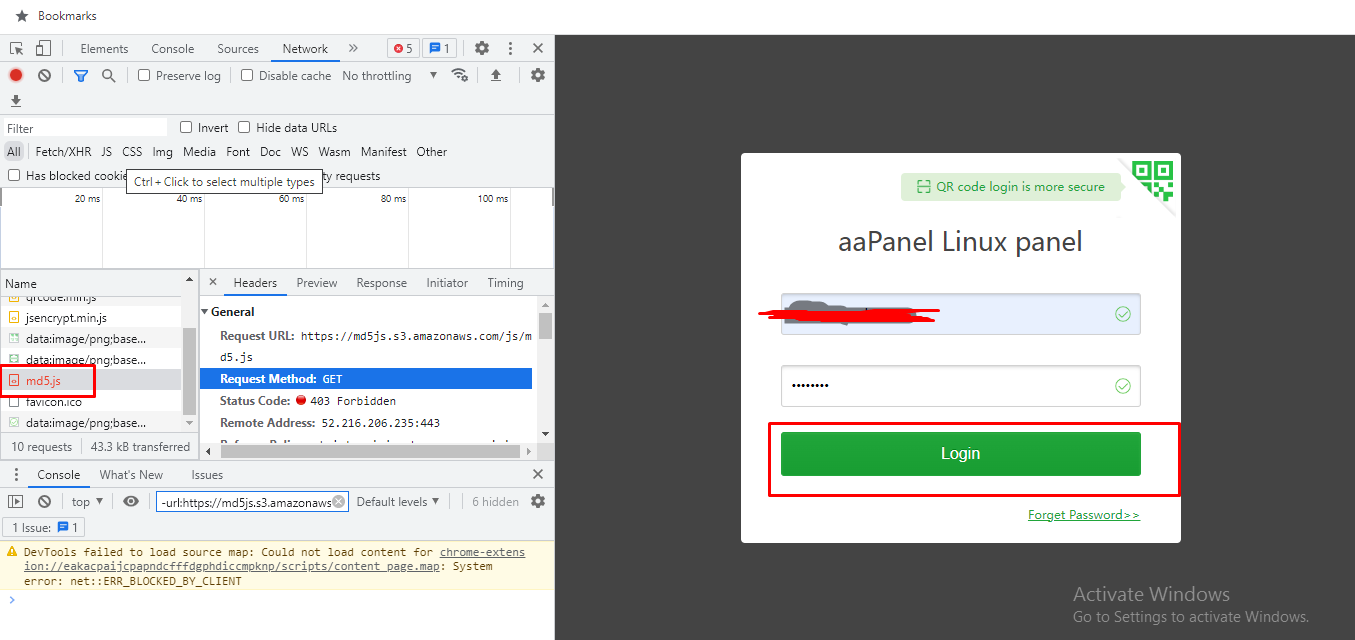Clear the console output
Image resolution: width=1355 pixels, height=640 pixels.
[x=44, y=502]
